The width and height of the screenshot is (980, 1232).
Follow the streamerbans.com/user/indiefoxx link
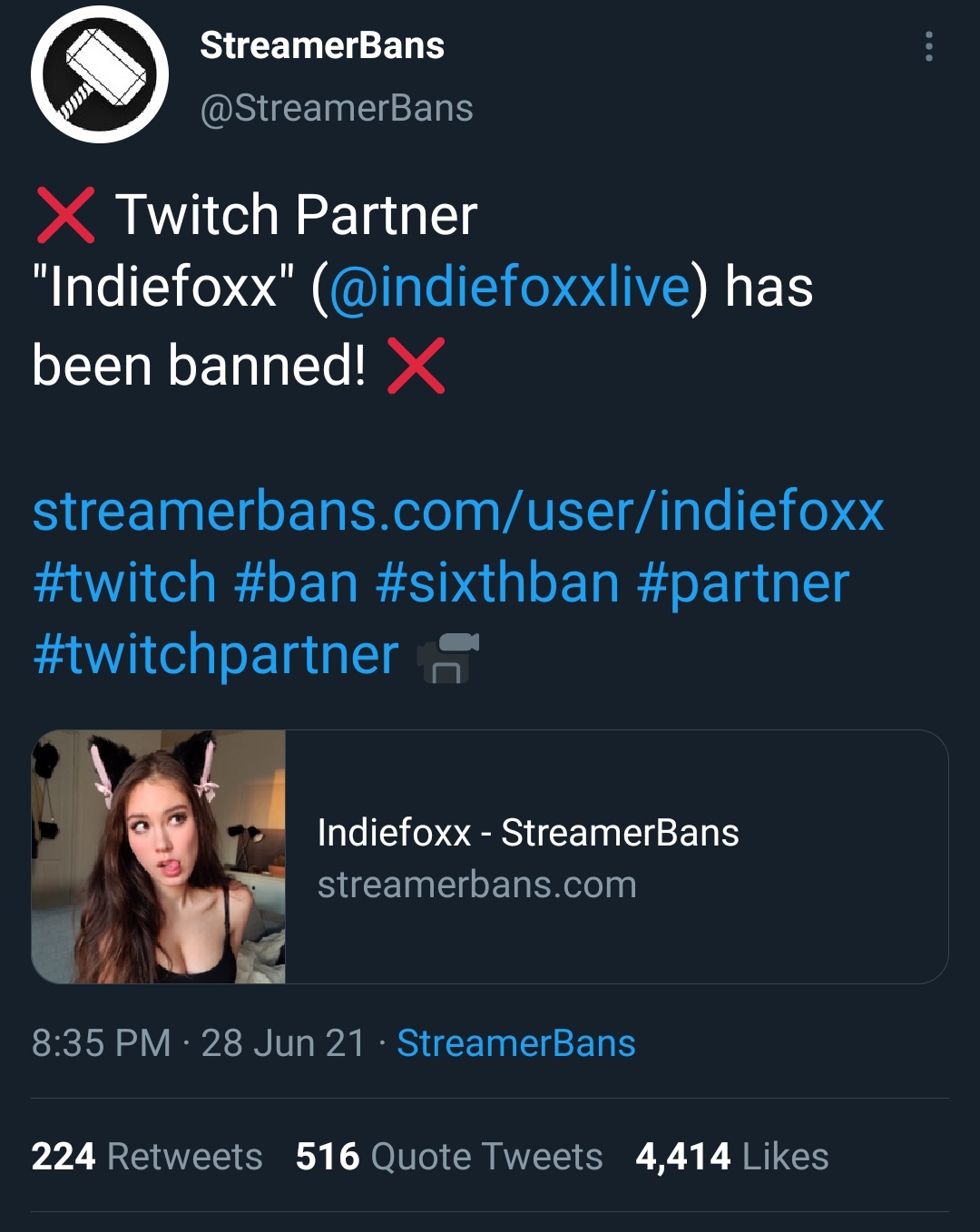pos(458,512)
